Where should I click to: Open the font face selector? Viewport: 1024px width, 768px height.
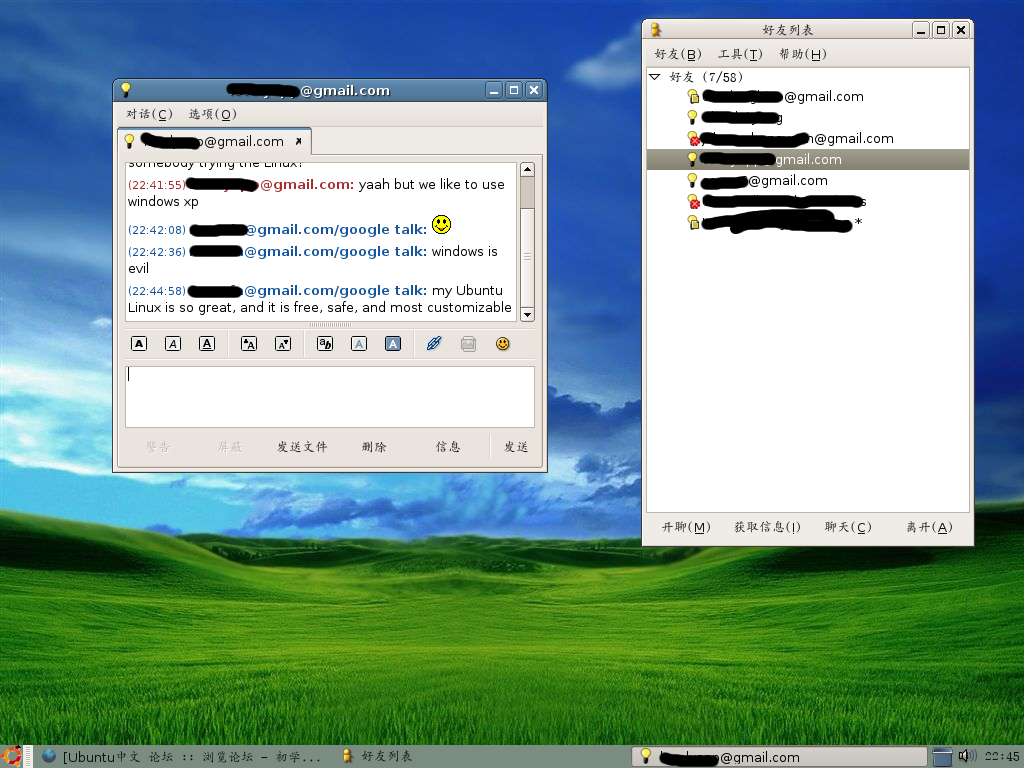click(x=325, y=344)
